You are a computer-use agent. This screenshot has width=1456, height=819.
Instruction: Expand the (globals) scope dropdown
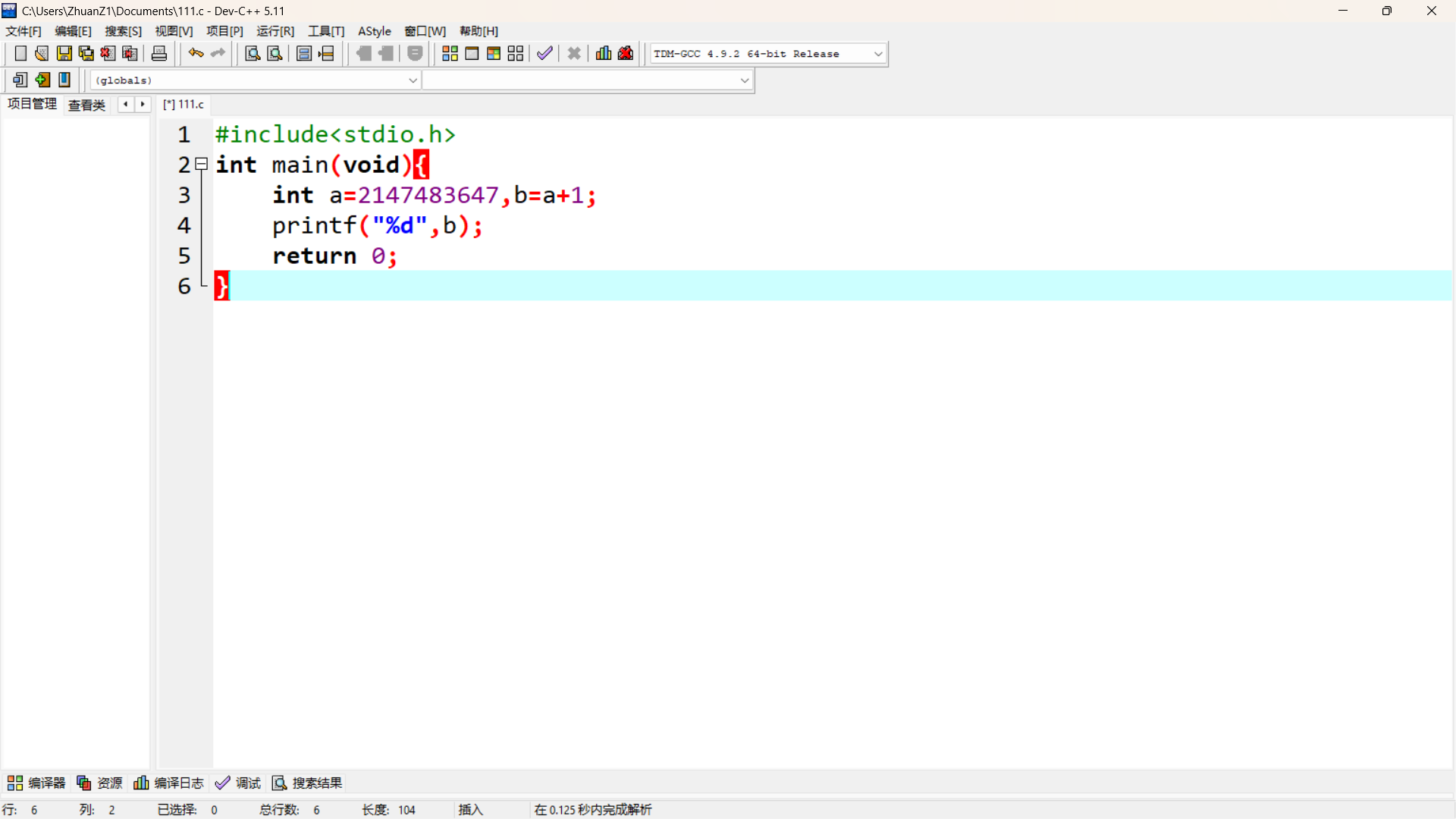point(413,80)
